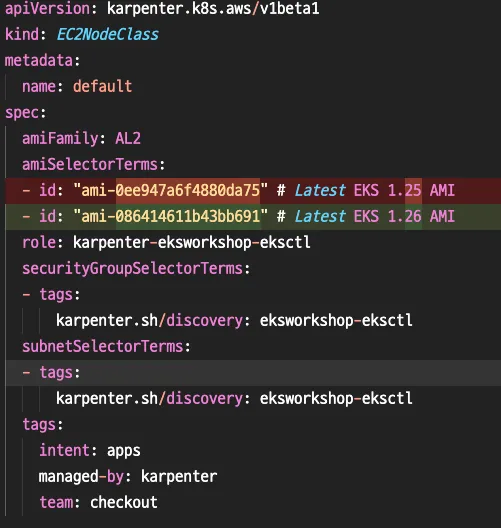501x528 pixels.
Task: Click the subnetSelectorTerms key
Action: 102,346
